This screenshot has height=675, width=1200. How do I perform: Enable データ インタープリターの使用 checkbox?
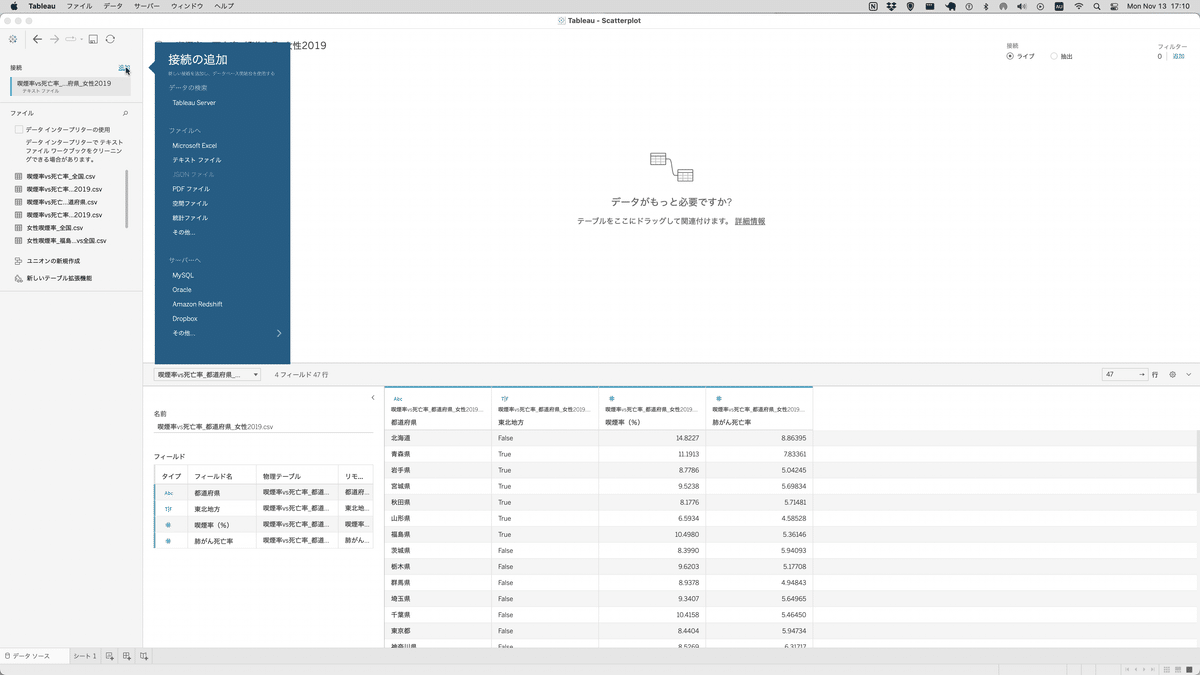click(19, 130)
